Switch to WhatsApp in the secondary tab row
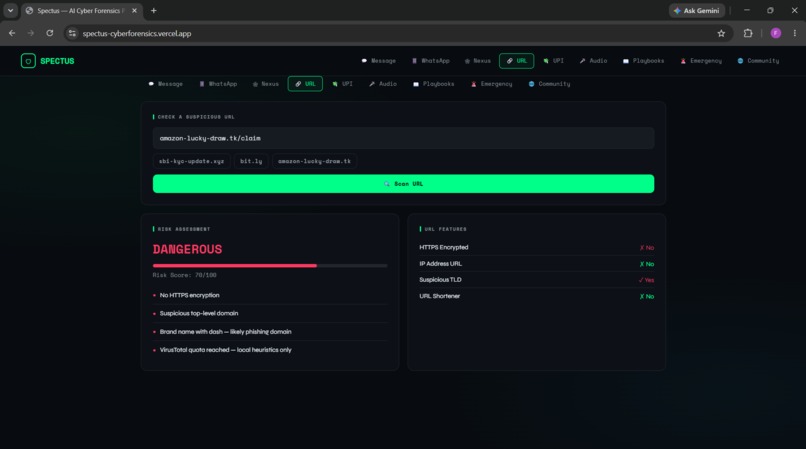 click(x=218, y=84)
